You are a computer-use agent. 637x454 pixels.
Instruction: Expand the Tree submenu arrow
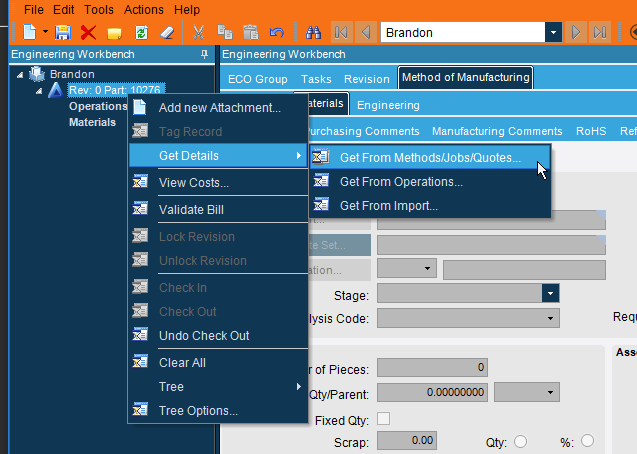pos(299,387)
